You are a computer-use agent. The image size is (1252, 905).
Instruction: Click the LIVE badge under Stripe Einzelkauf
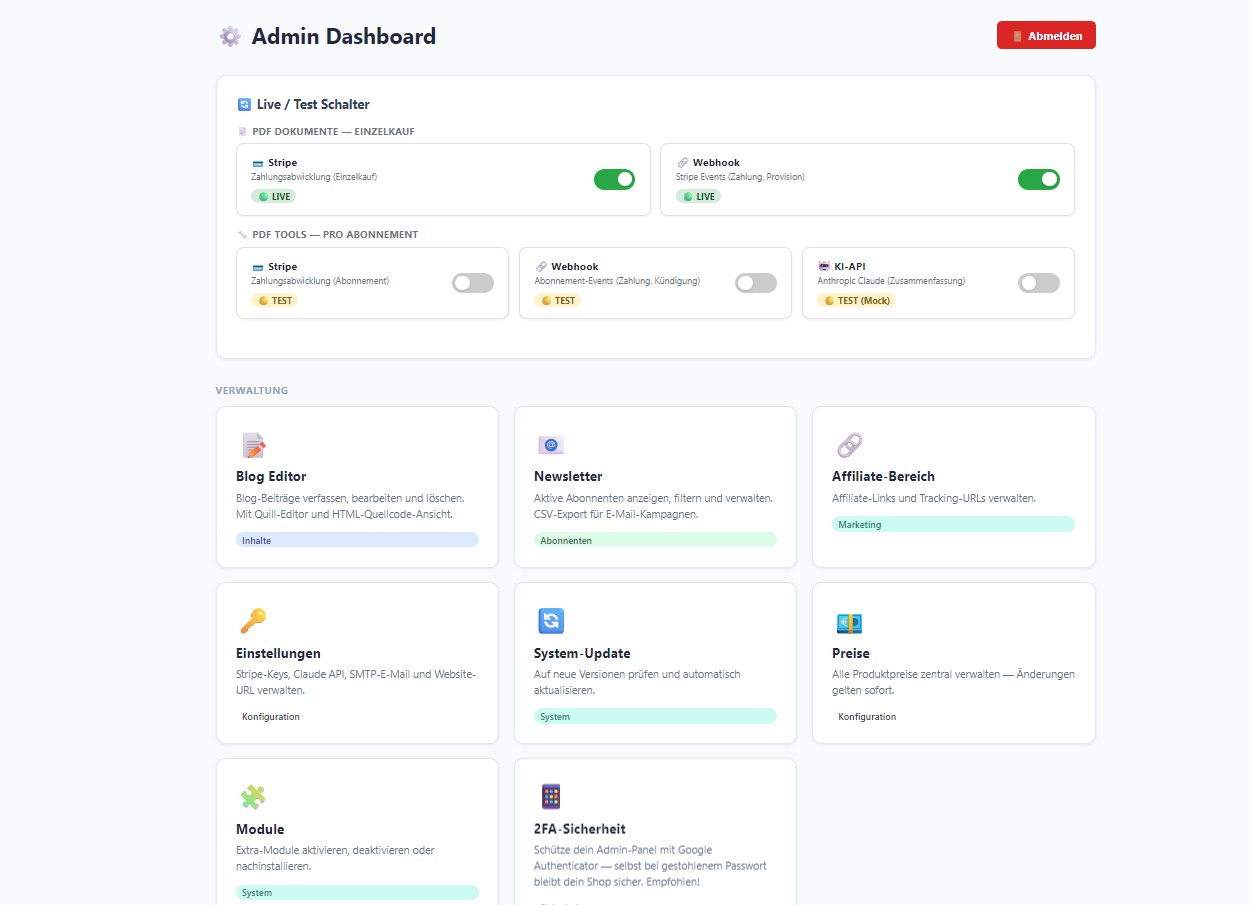[x=274, y=196]
